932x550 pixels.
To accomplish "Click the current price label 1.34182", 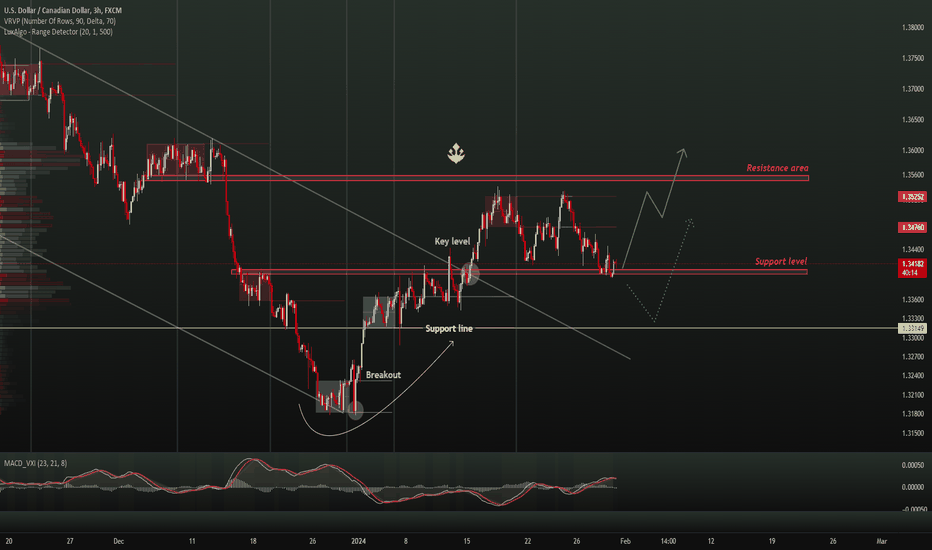I will 912,264.
